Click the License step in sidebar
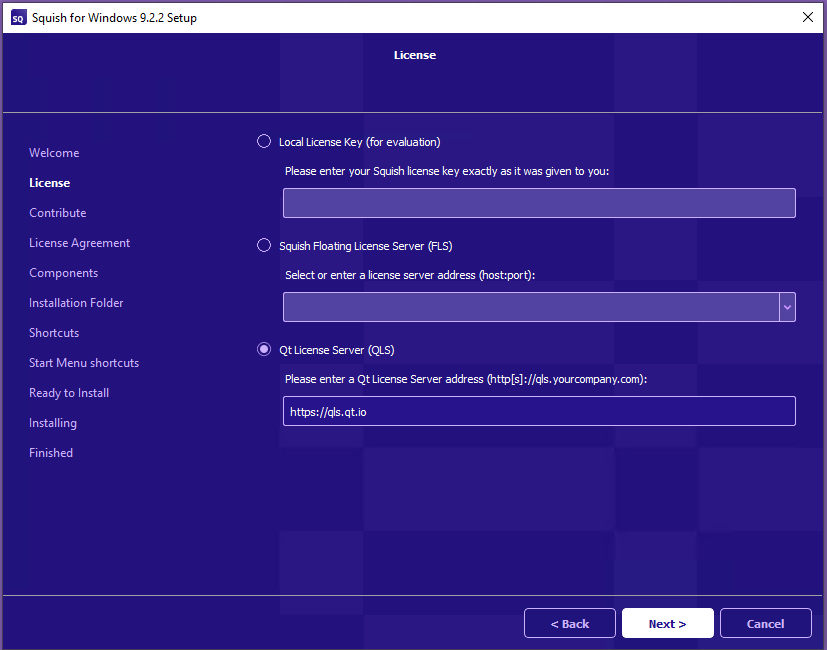The image size is (827, 650). [x=50, y=183]
